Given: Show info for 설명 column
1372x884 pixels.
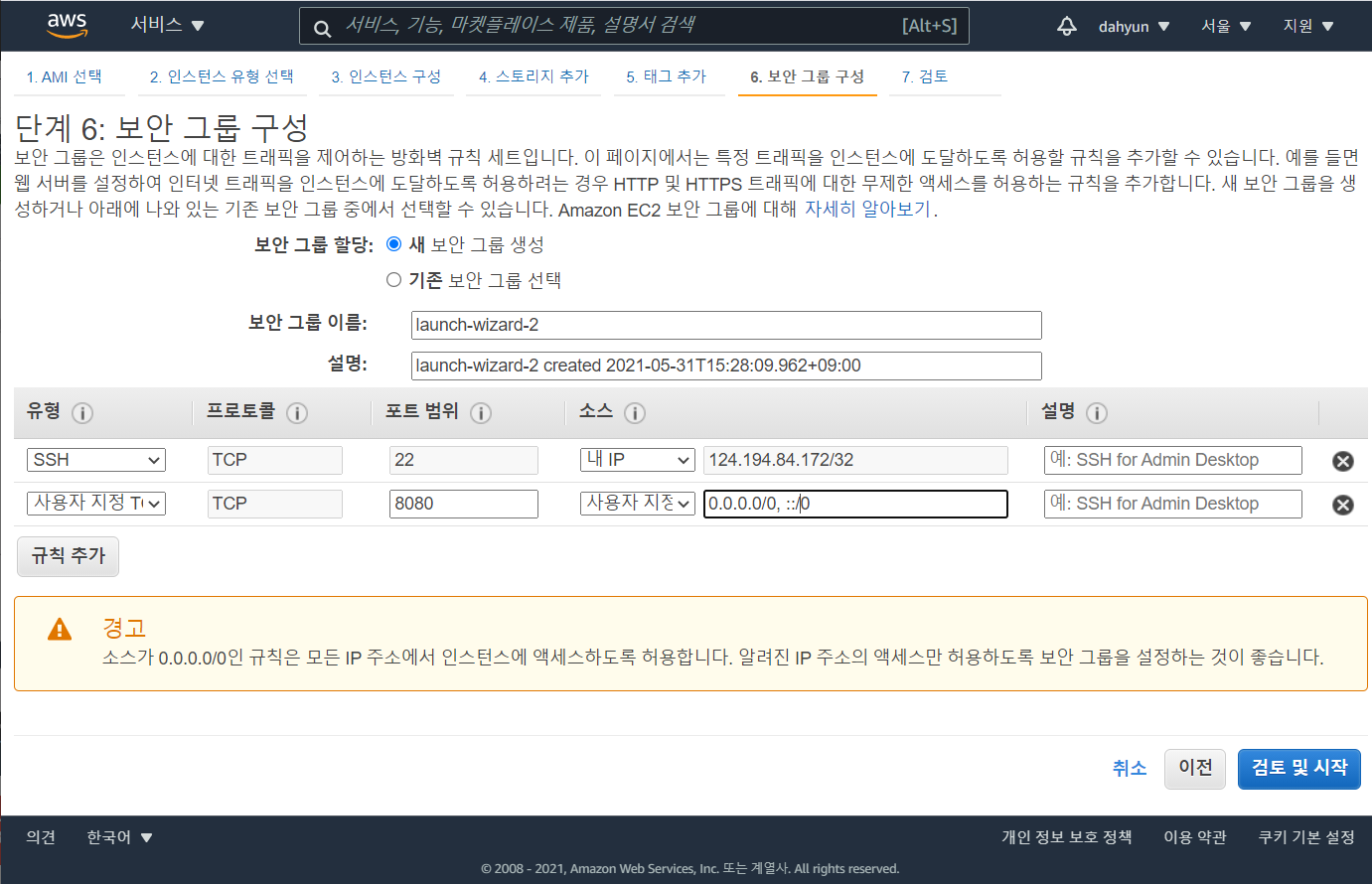Looking at the screenshot, I should 1097,413.
